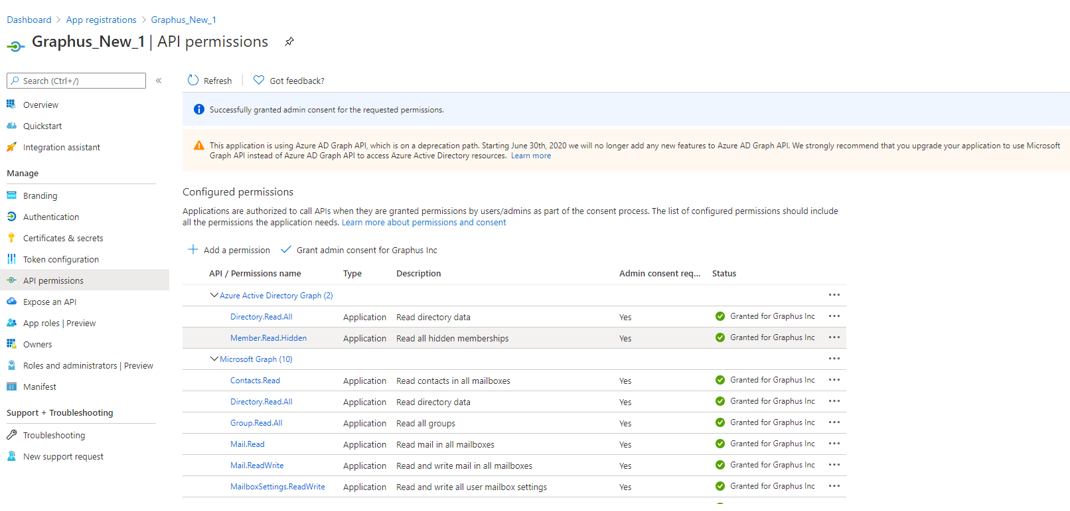This screenshot has height=511, width=1070.
Task: Click the Authentication icon in sidebar
Action: point(11,216)
